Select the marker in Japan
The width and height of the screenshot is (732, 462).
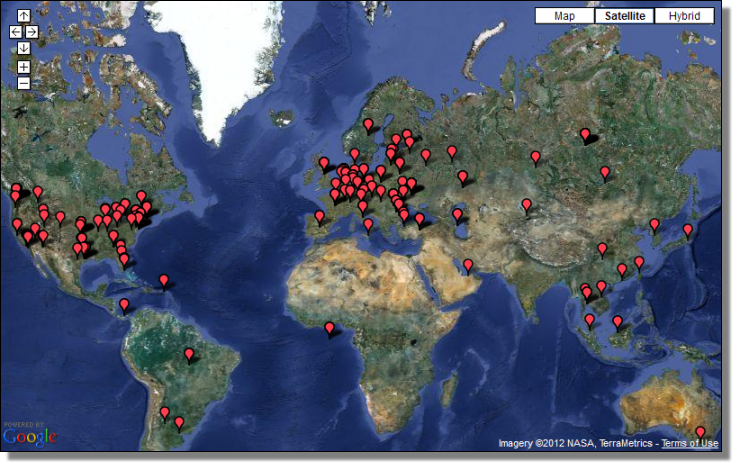[688, 231]
